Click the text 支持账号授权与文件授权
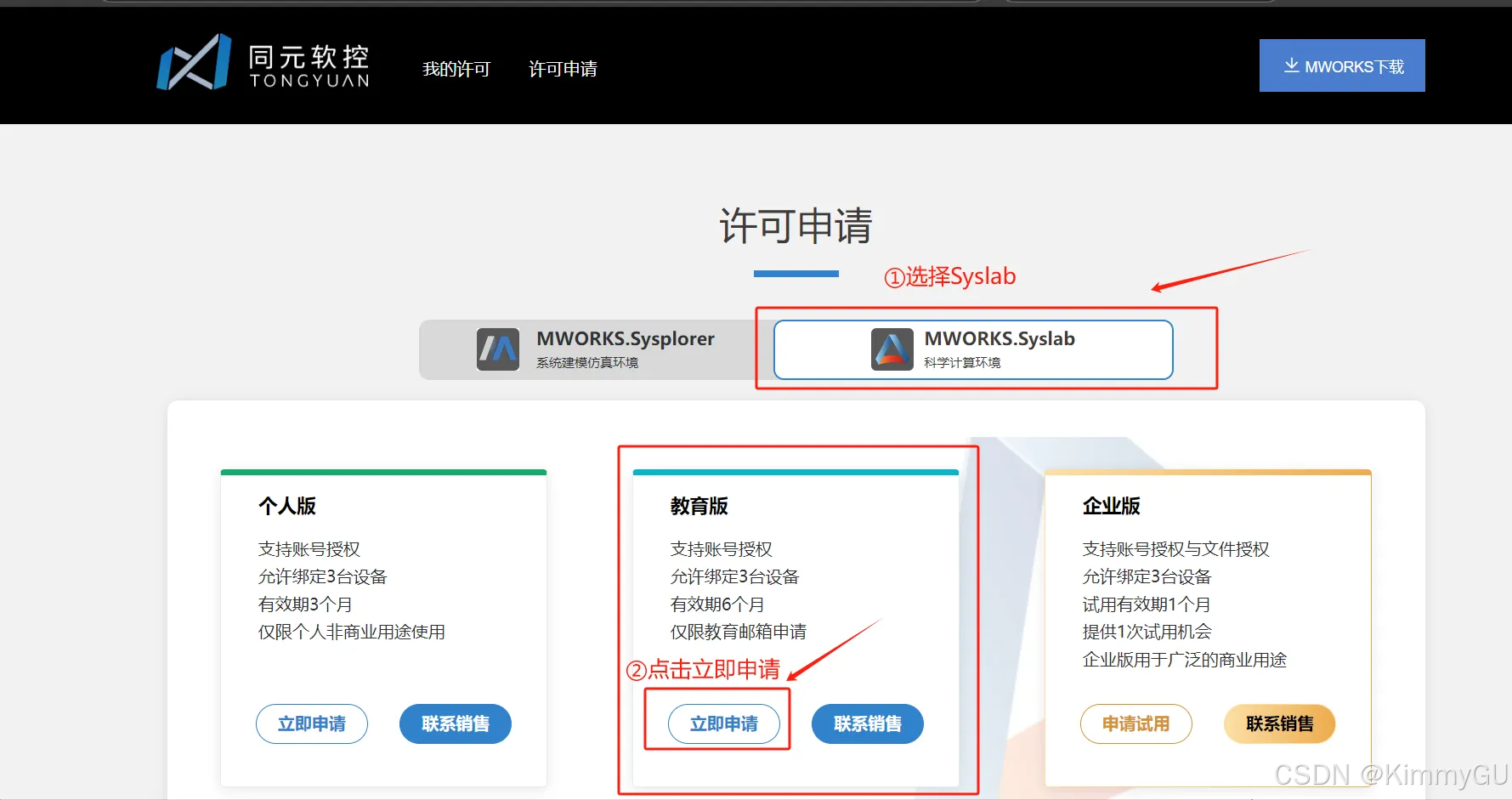The width and height of the screenshot is (1512, 800). click(x=1176, y=549)
